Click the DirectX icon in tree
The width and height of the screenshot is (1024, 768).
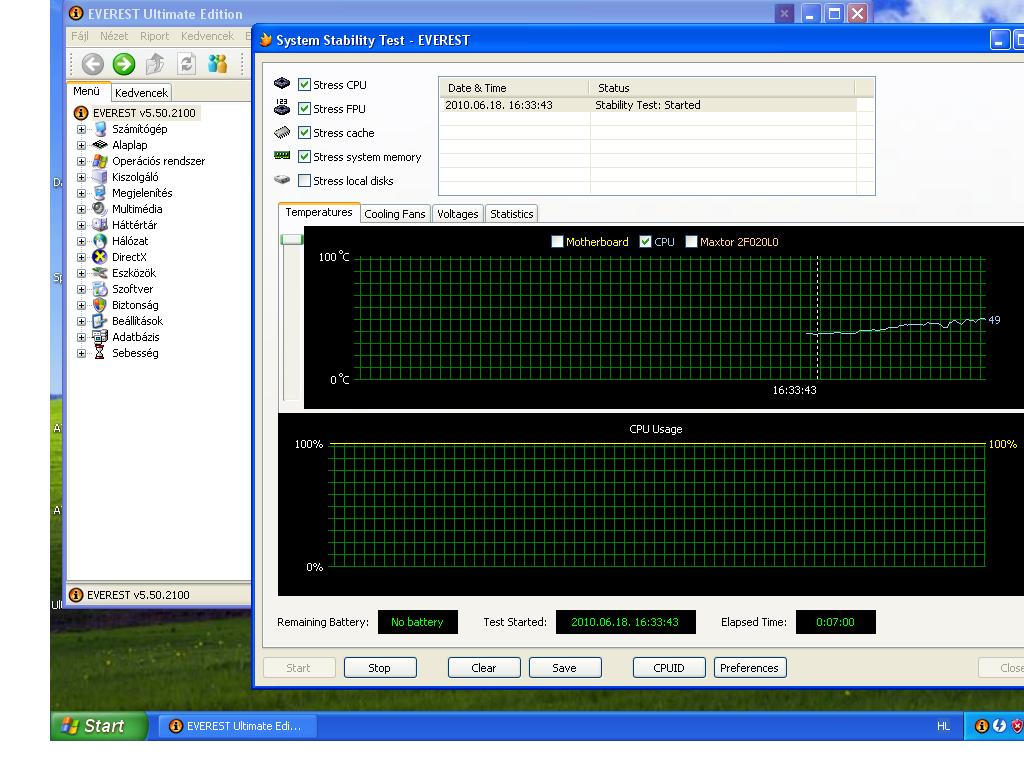click(x=100, y=257)
